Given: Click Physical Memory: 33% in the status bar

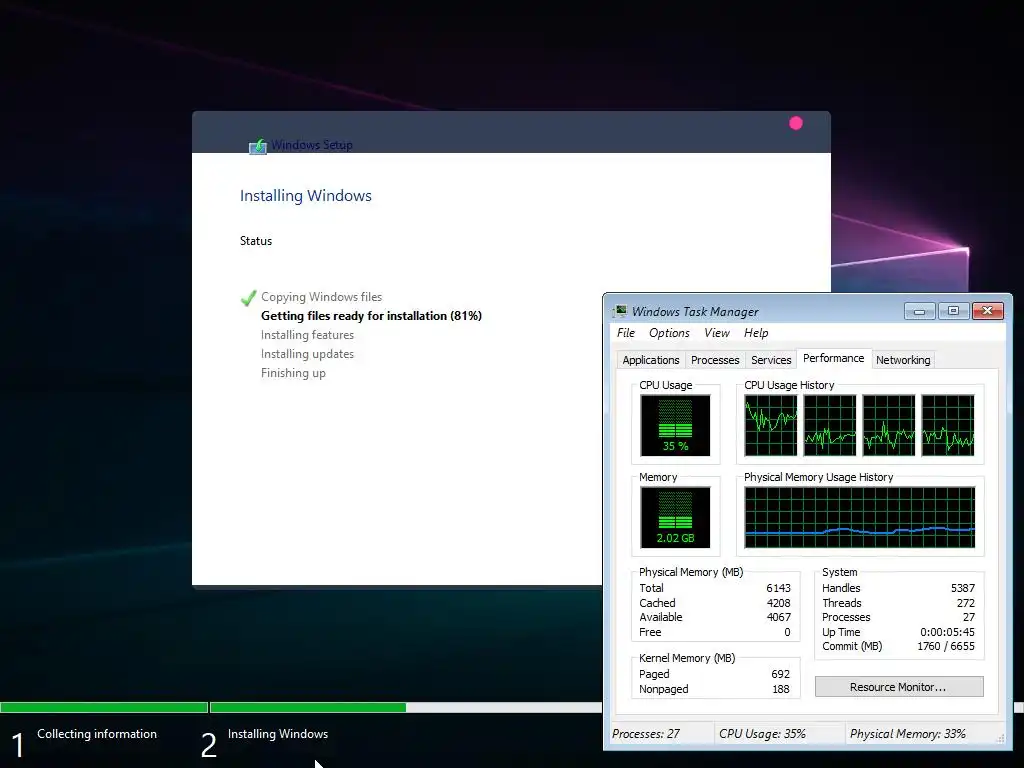Looking at the screenshot, I should (x=908, y=734).
